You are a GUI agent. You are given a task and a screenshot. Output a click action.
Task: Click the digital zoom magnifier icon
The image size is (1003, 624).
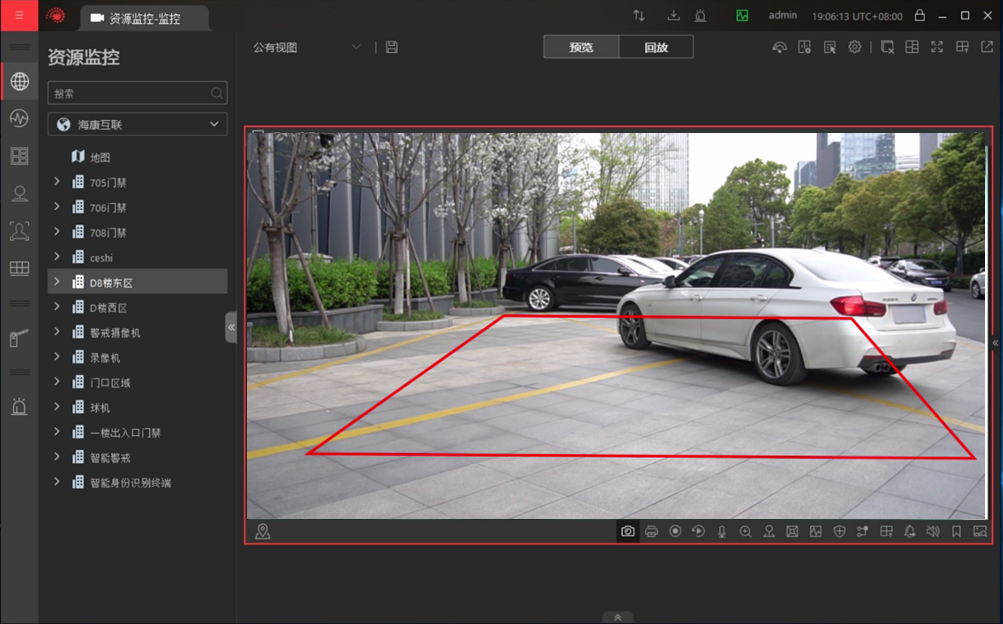[x=746, y=531]
